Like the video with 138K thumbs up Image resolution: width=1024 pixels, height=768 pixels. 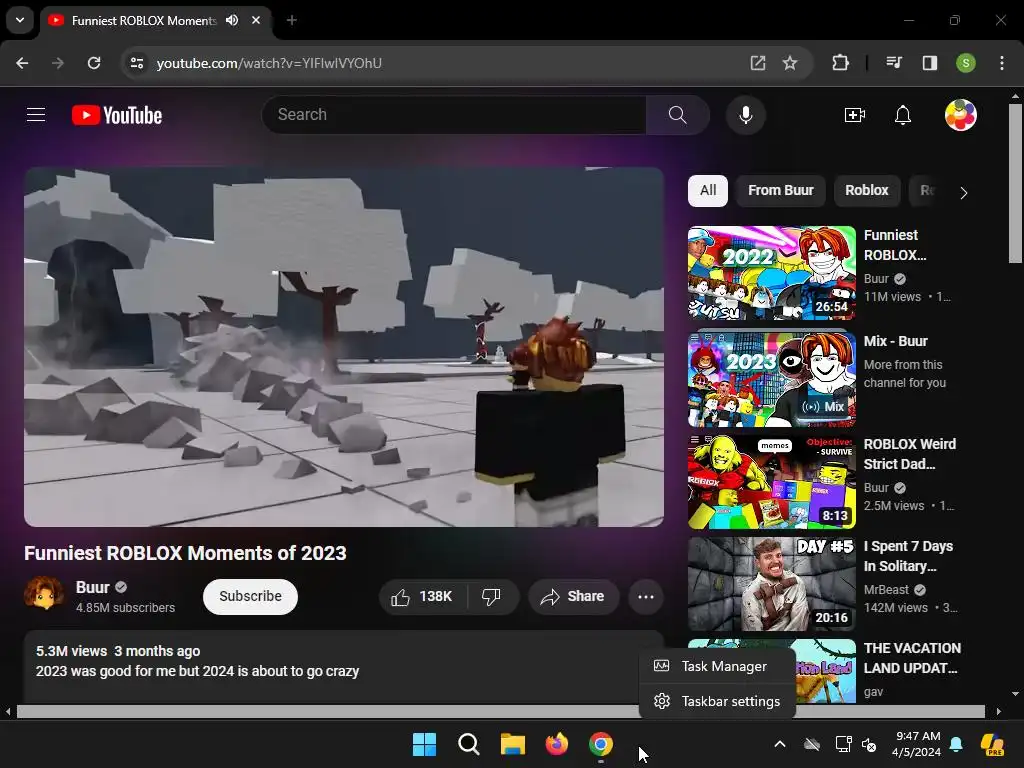tap(422, 596)
